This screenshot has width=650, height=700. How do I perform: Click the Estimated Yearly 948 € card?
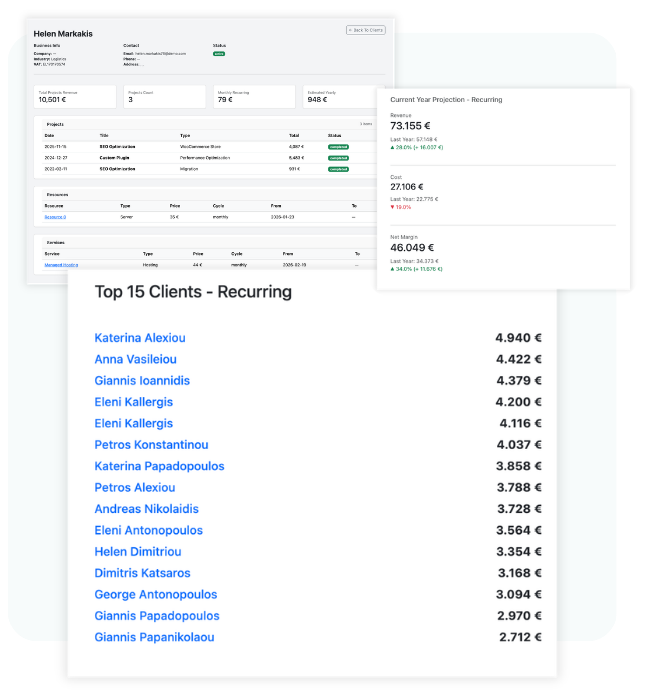pyautogui.click(x=342, y=96)
